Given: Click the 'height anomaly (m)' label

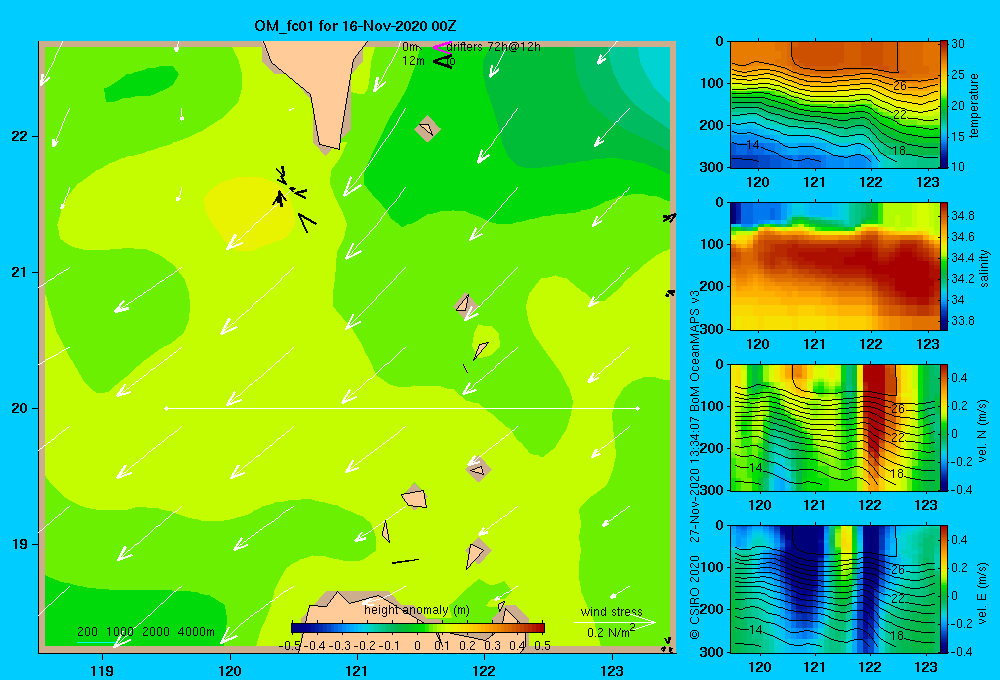Looking at the screenshot, I should [x=417, y=610].
